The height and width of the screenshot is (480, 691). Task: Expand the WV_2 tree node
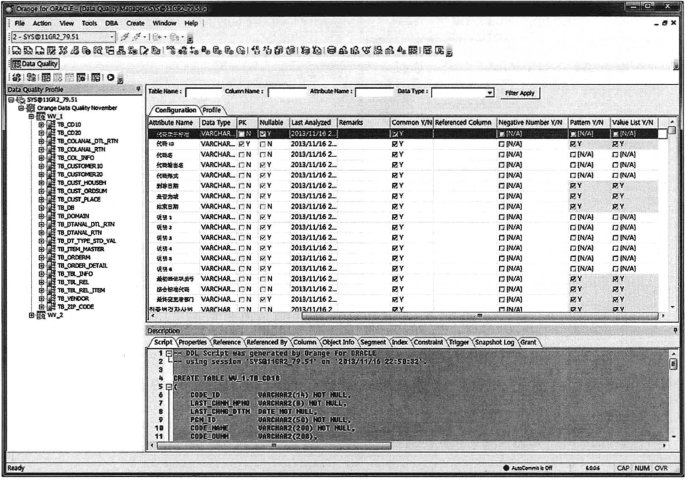[x=31, y=315]
